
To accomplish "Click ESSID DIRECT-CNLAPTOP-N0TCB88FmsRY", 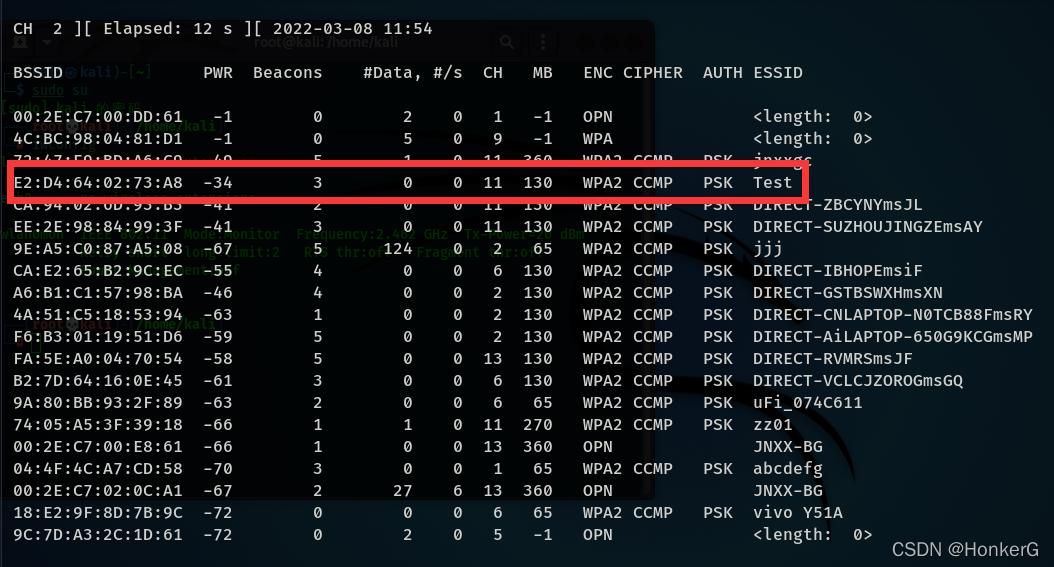I will [893, 315].
